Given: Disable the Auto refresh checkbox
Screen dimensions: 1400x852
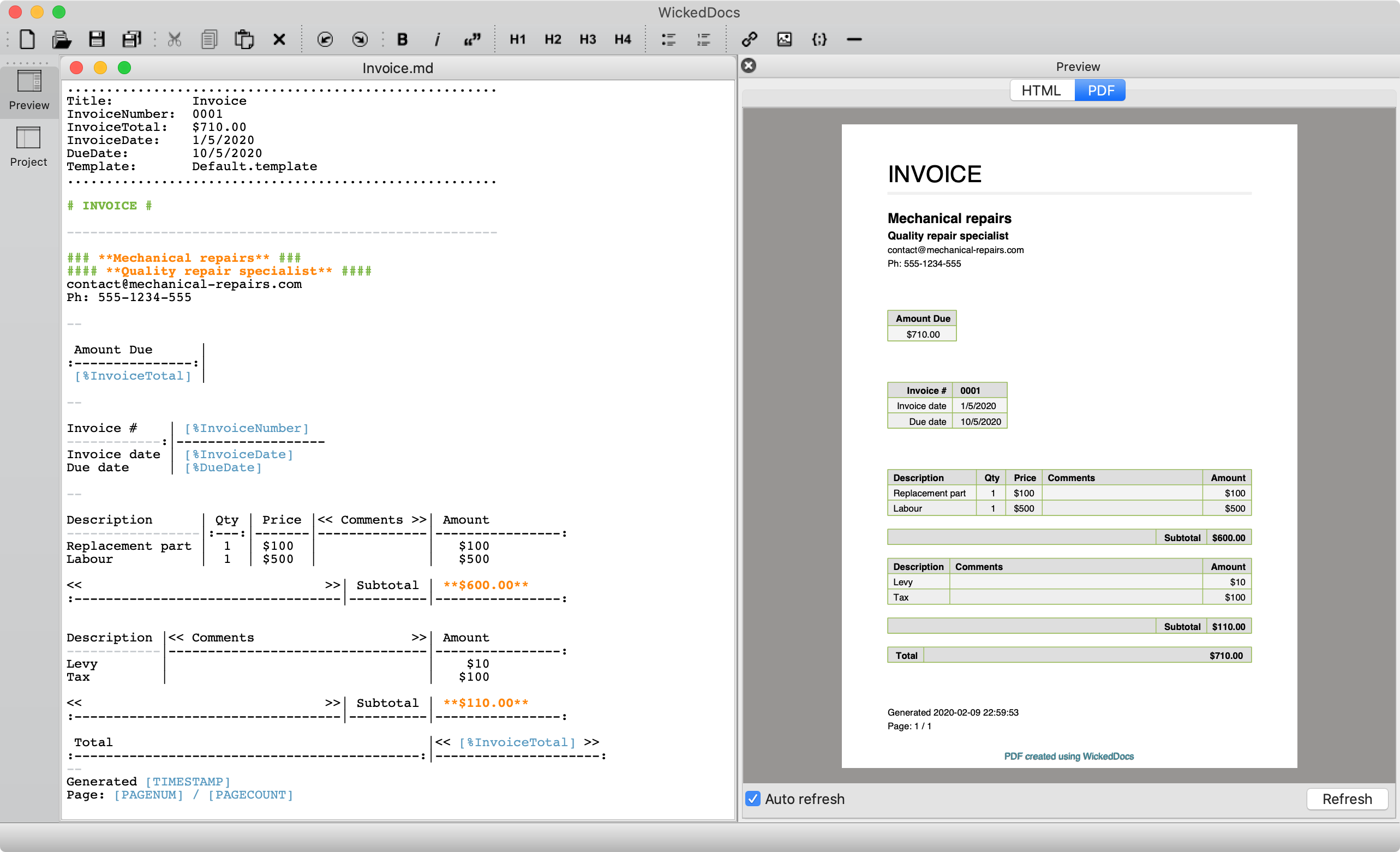Looking at the screenshot, I should 753,799.
